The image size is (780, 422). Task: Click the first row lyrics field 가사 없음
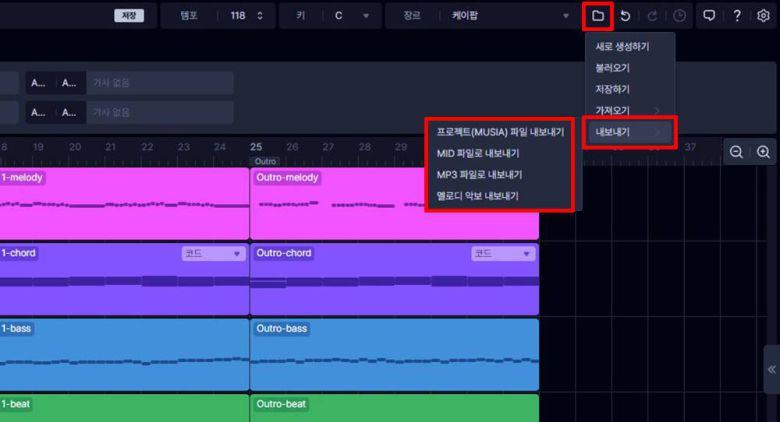(159, 83)
